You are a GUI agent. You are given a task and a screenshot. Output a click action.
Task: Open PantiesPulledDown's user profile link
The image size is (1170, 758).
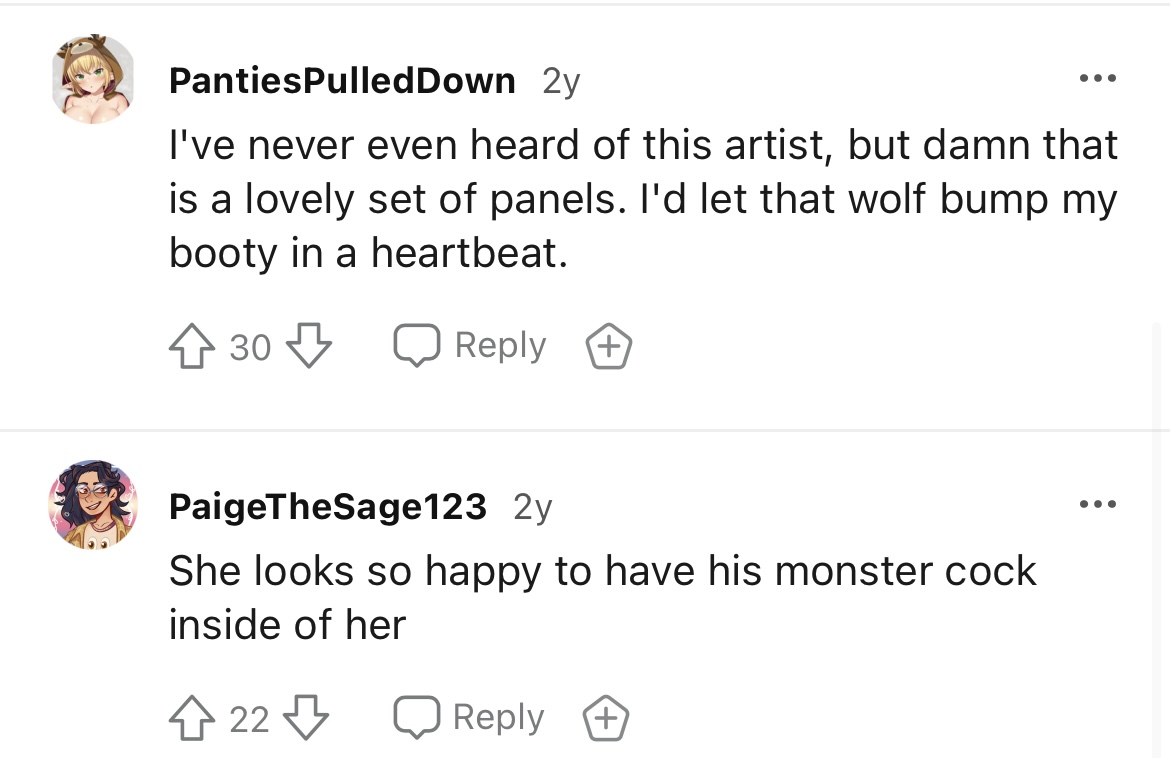pos(342,81)
